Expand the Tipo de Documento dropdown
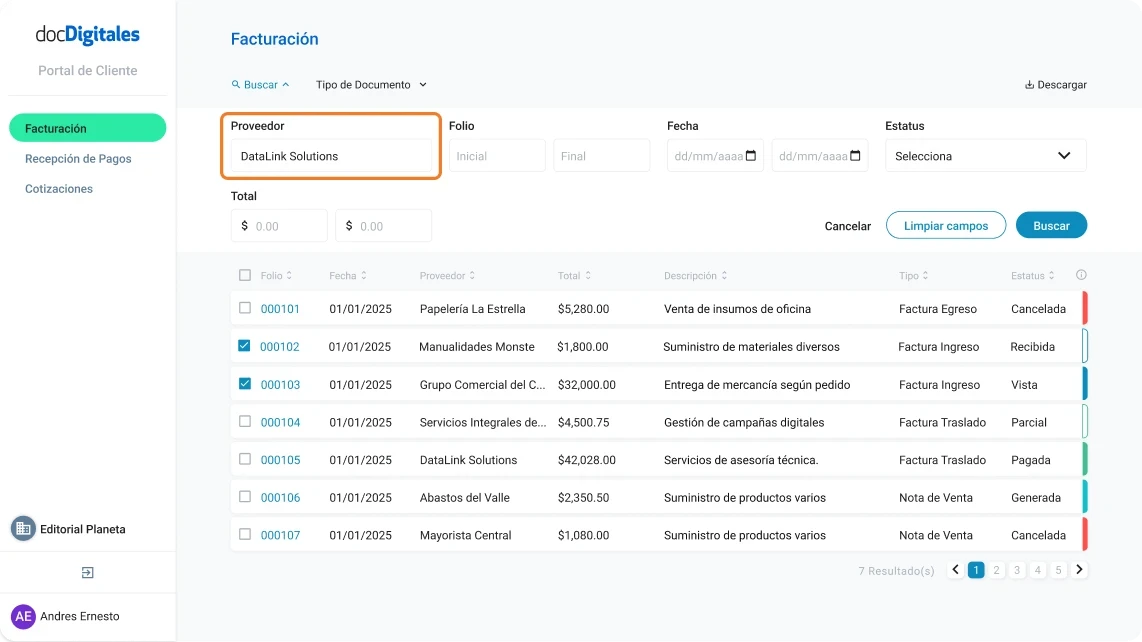Viewport: 1142px width, 642px height. click(370, 85)
